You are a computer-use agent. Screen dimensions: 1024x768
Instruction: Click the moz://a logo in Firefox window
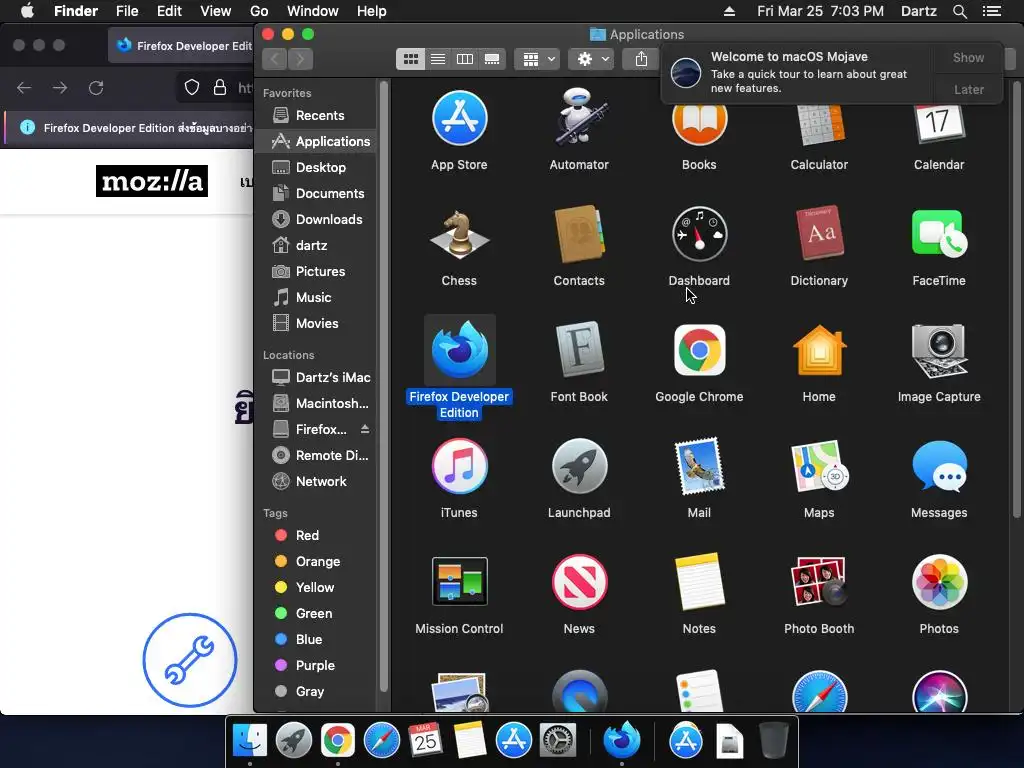tap(152, 181)
